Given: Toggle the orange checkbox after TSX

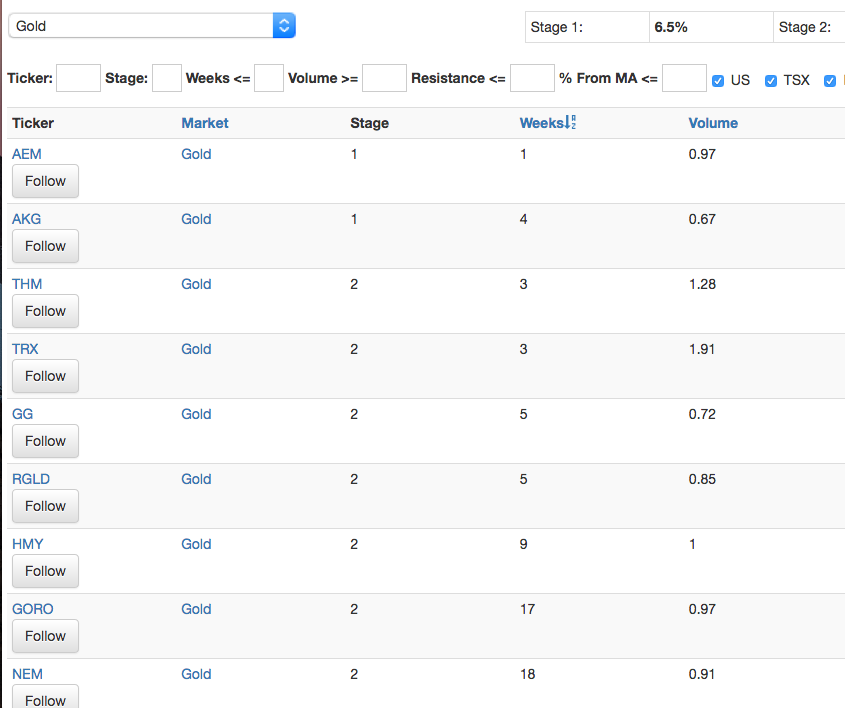Looking at the screenshot, I should [830, 80].
